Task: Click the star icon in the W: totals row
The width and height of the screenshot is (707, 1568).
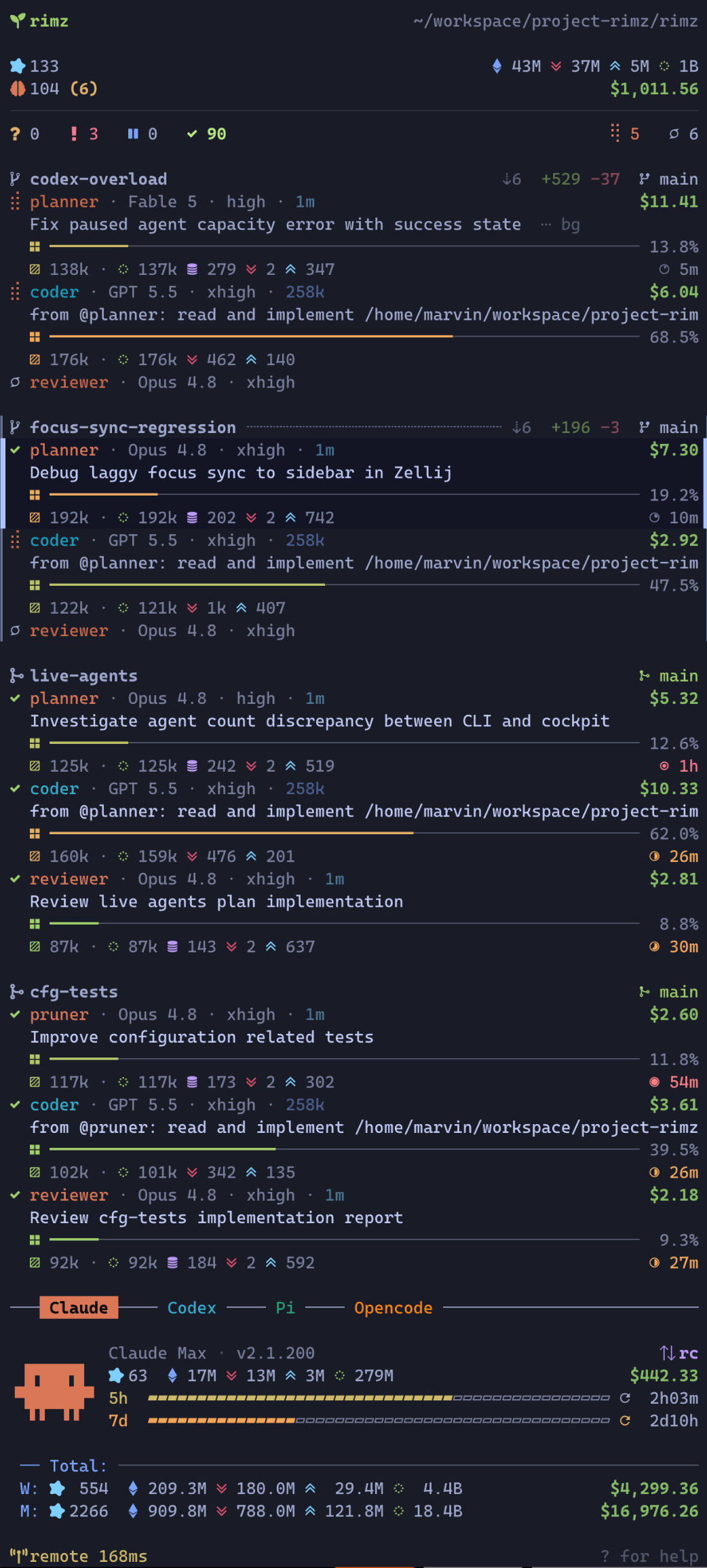Action: [57, 1489]
